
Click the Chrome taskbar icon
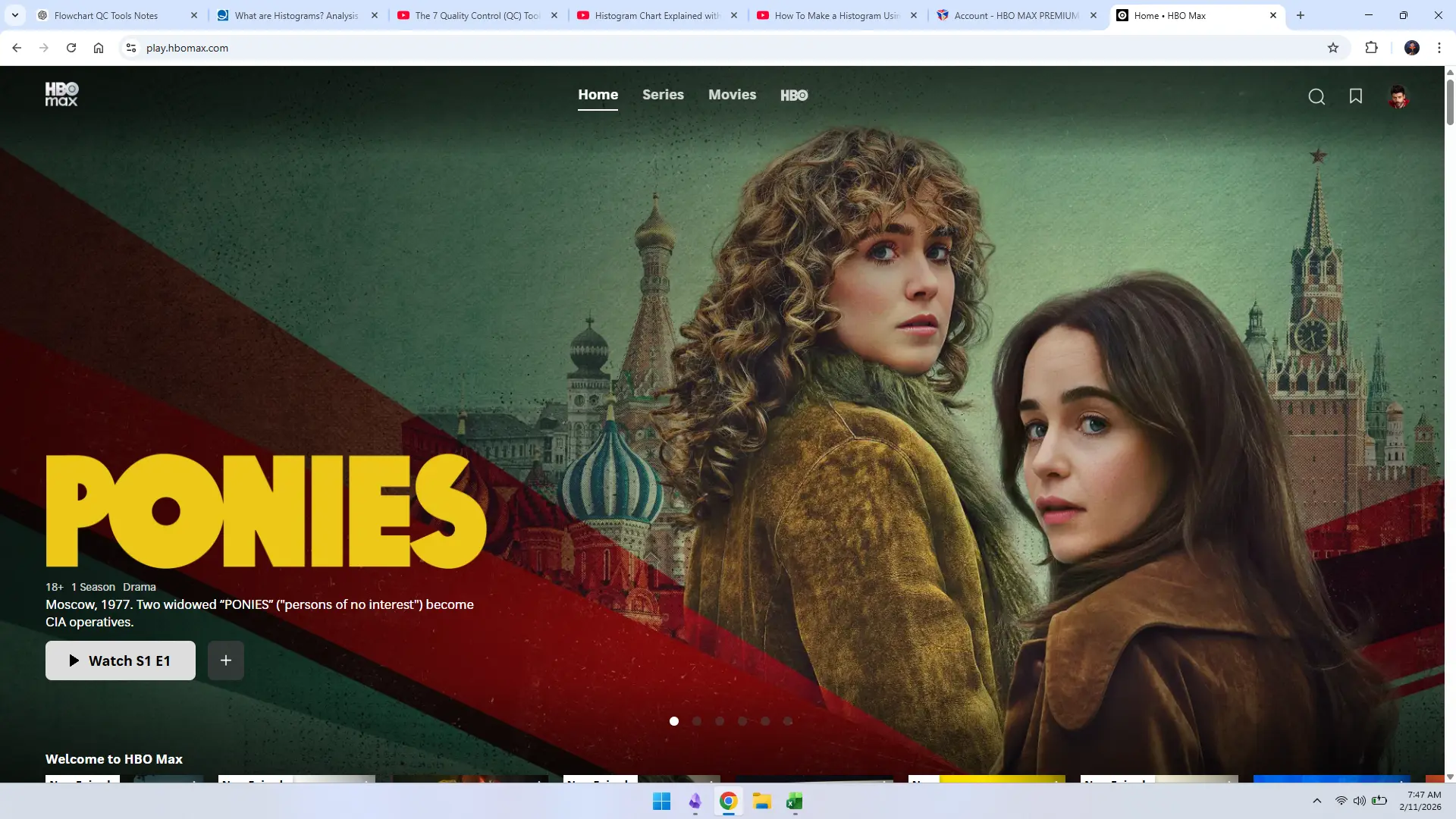(728, 802)
